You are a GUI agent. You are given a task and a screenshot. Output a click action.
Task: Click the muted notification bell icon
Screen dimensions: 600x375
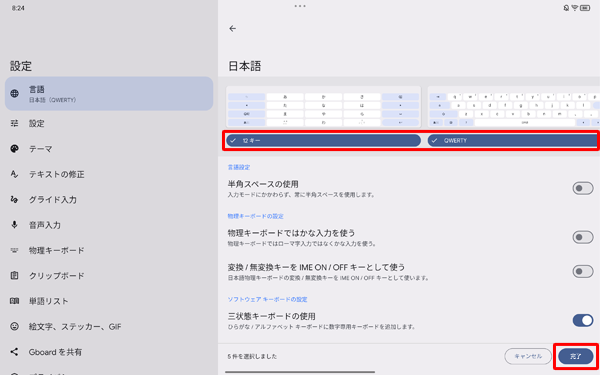click(x=566, y=8)
